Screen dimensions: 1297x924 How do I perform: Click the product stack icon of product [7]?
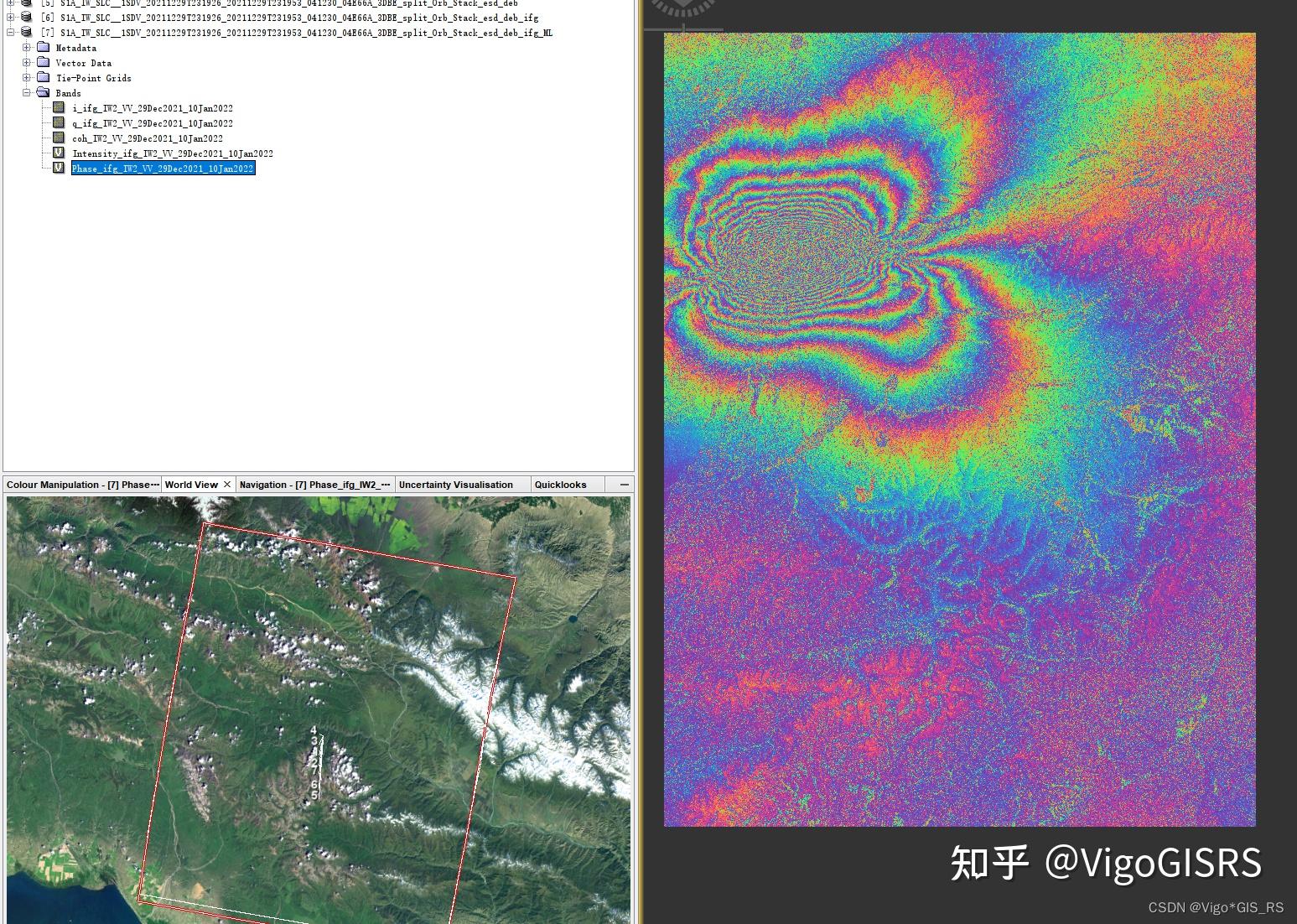(x=25, y=33)
